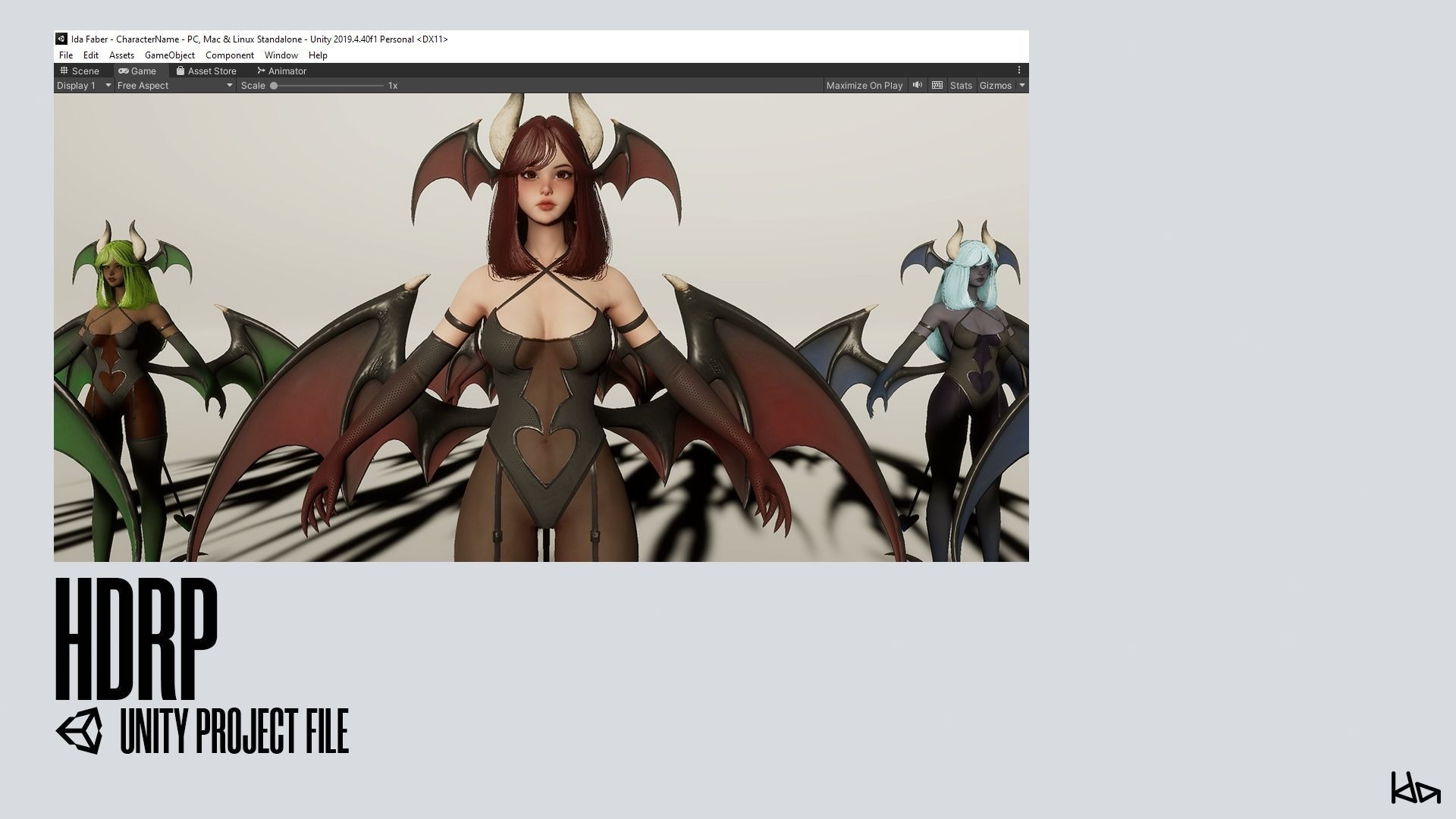Open the Display 1 dropdown
The height and width of the screenshot is (819, 1456).
click(x=84, y=86)
